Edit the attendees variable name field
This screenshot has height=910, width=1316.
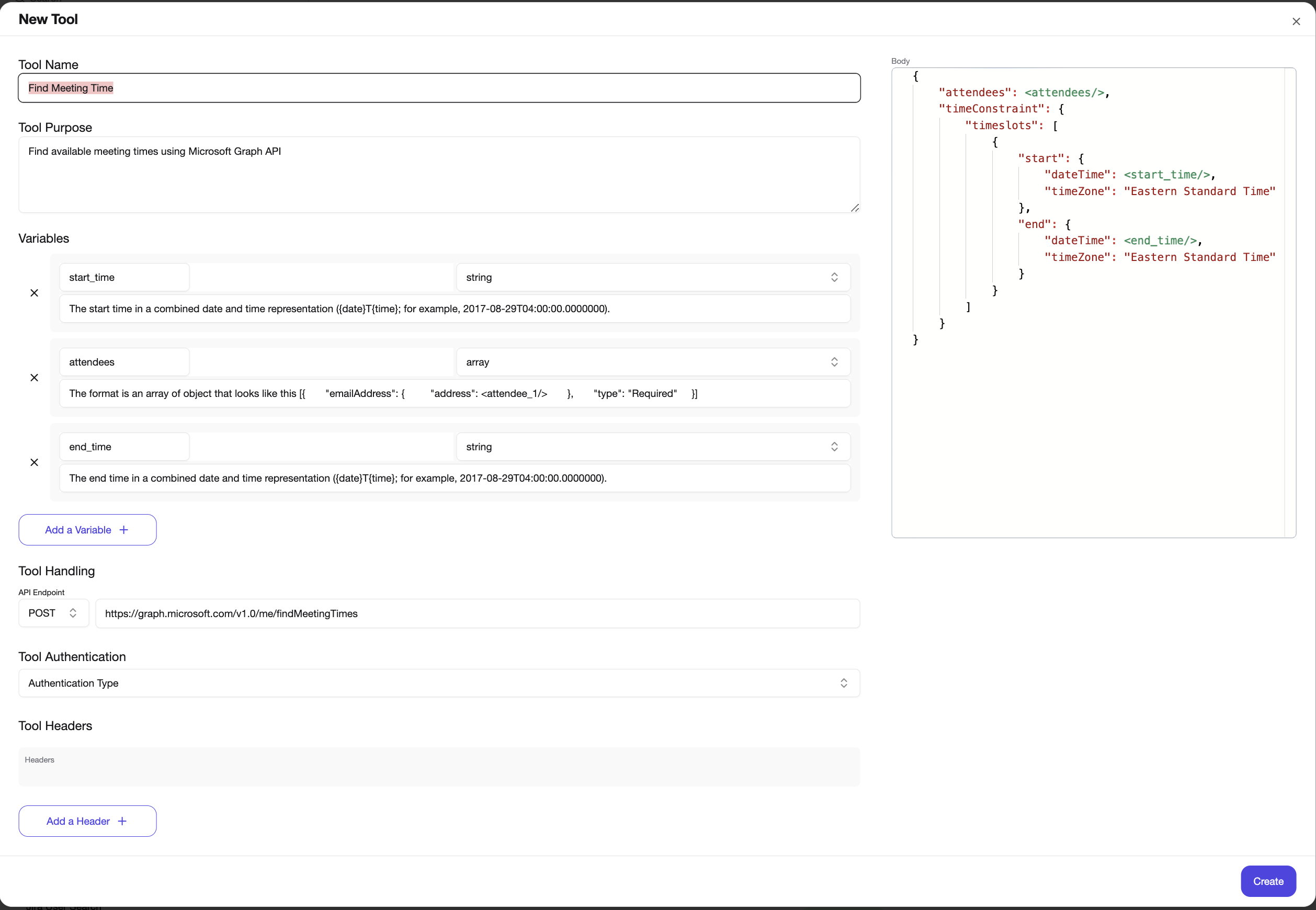click(124, 362)
